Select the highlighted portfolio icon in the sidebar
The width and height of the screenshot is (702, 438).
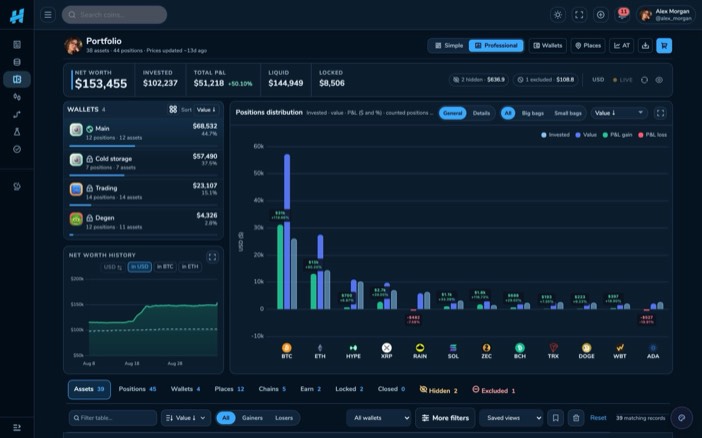[x=17, y=79]
